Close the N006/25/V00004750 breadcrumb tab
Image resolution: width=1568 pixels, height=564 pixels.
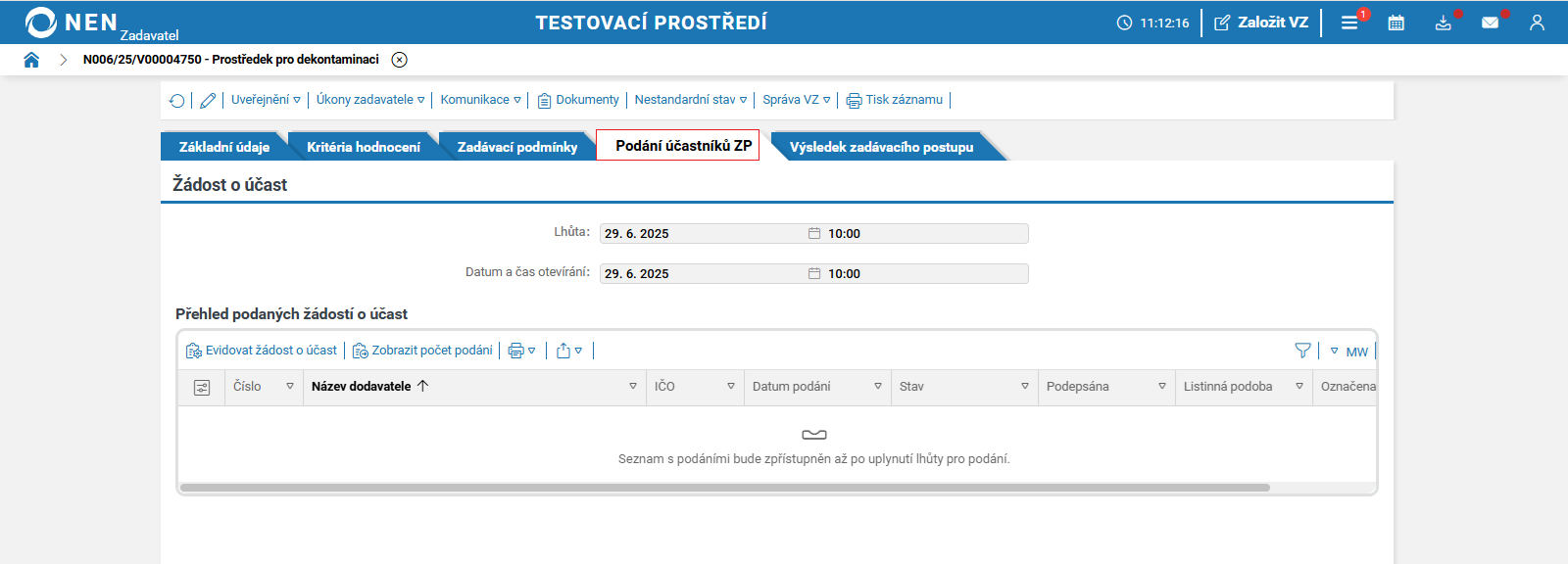point(400,60)
